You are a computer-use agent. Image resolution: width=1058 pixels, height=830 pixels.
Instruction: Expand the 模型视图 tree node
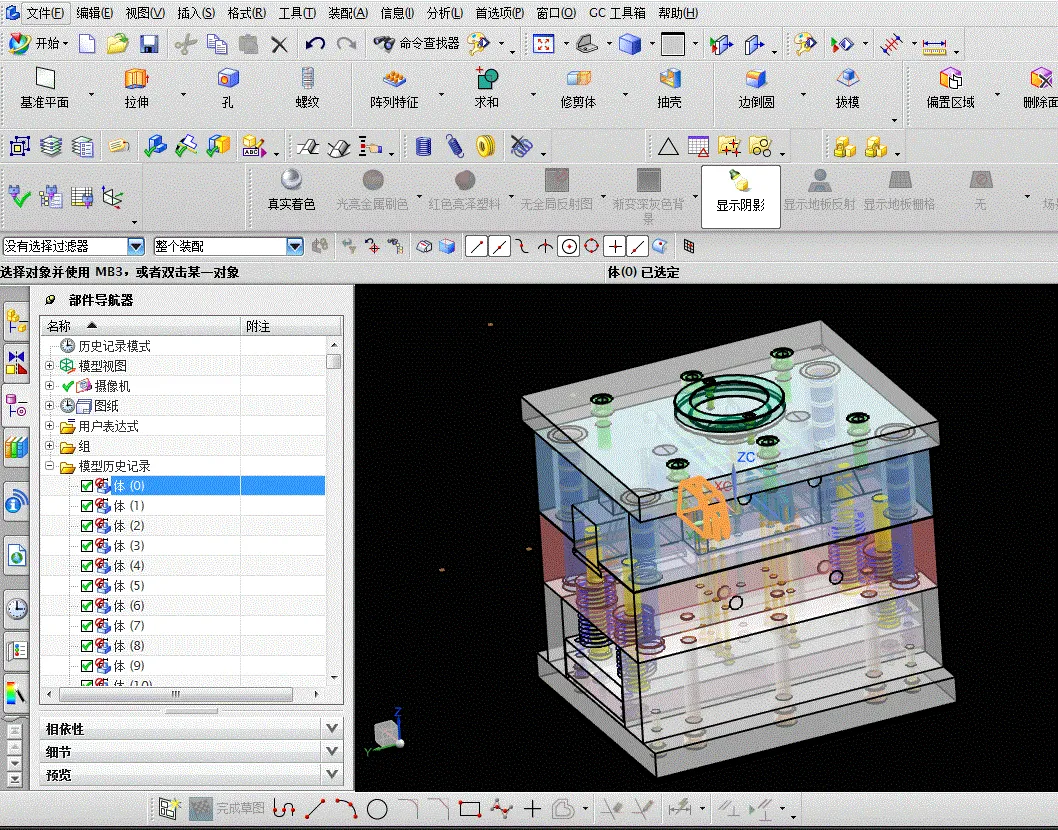[49, 366]
